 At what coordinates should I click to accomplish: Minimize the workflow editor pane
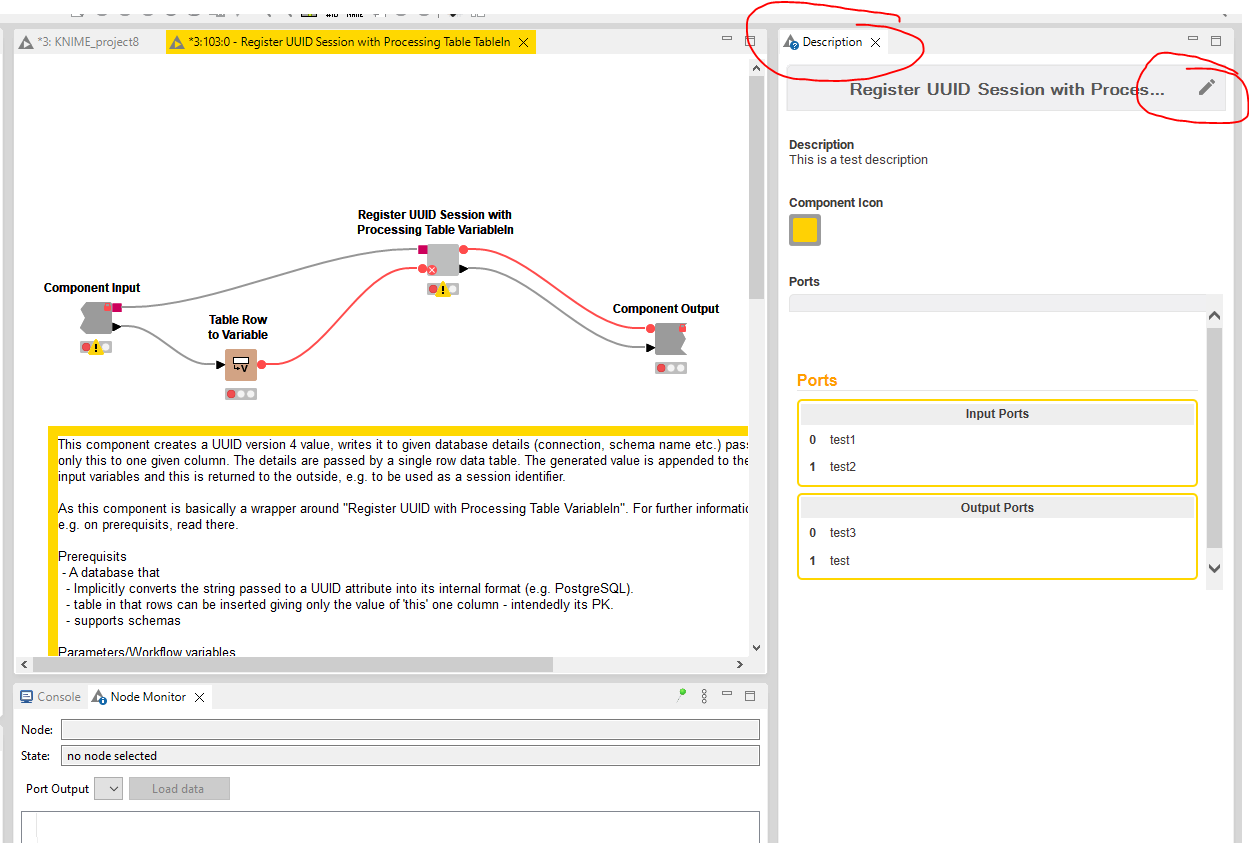727,40
